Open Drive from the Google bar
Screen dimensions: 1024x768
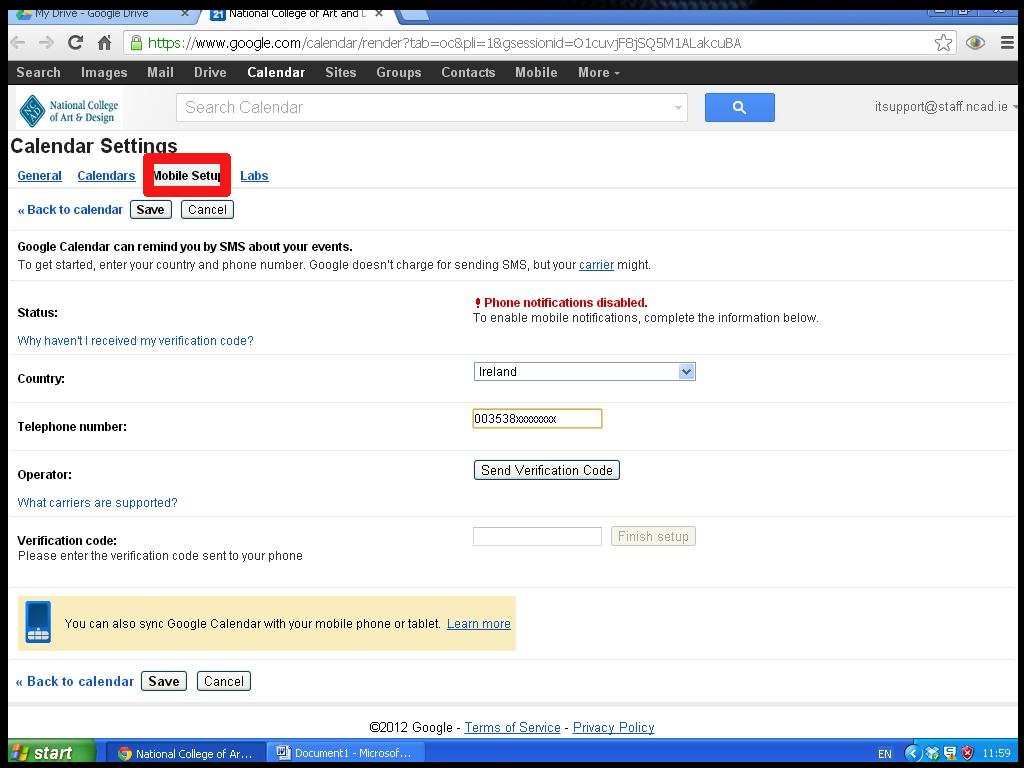tap(210, 72)
